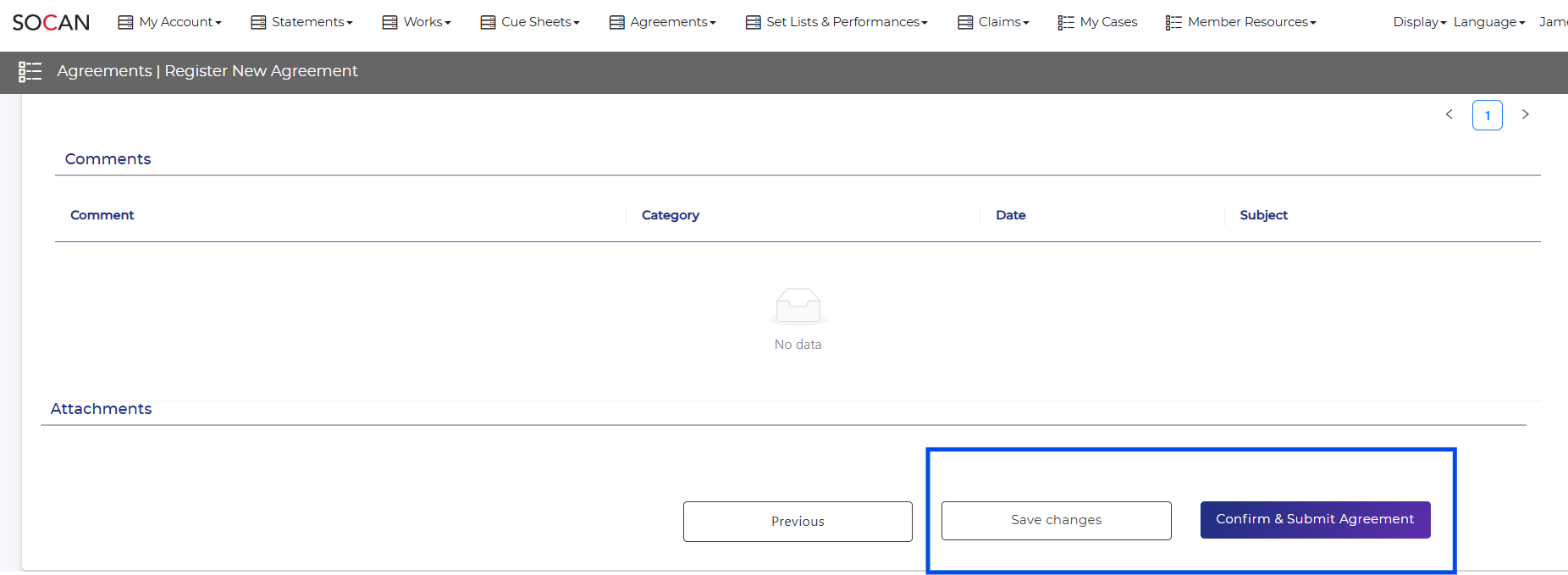Click the Agreements page header list icon
Image resolution: width=1568 pixels, height=575 pixels.
(x=30, y=72)
